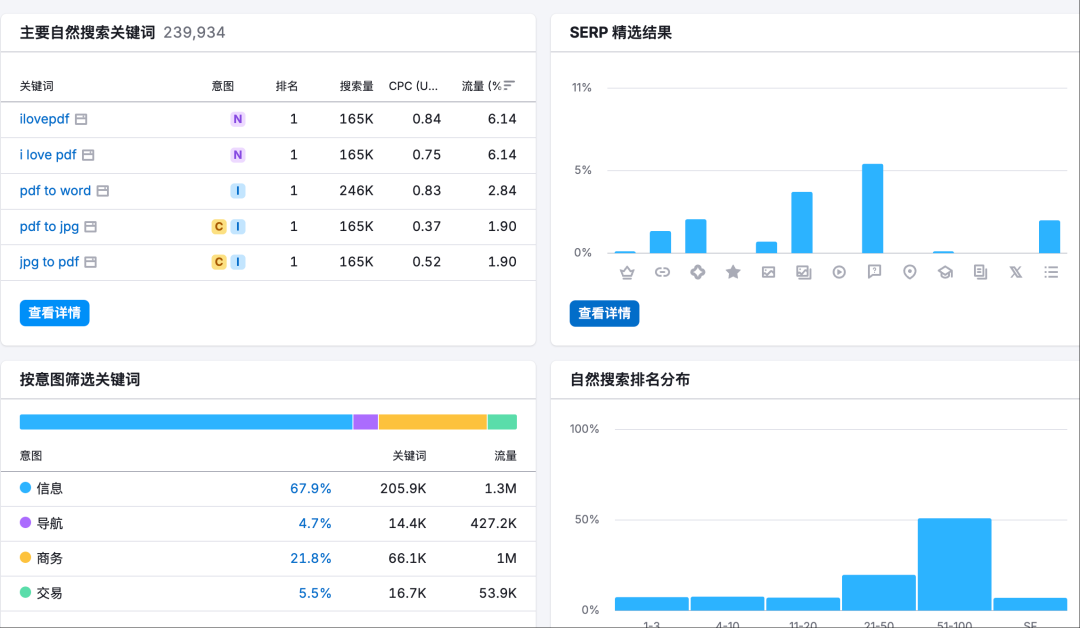Select the bulleted list SERP icon
The width and height of the screenshot is (1080, 628).
[x=1051, y=273]
